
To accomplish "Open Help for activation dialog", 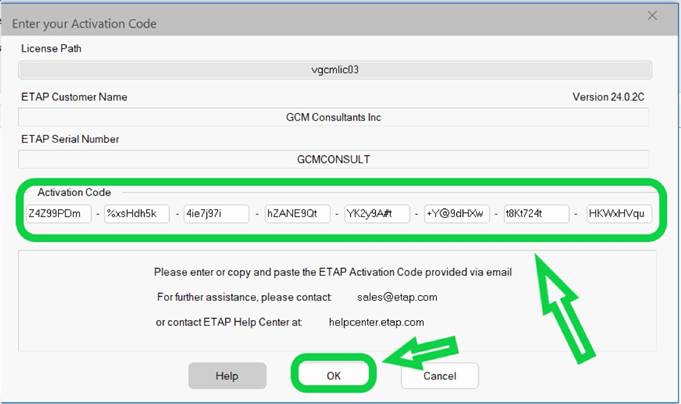I will click(227, 376).
